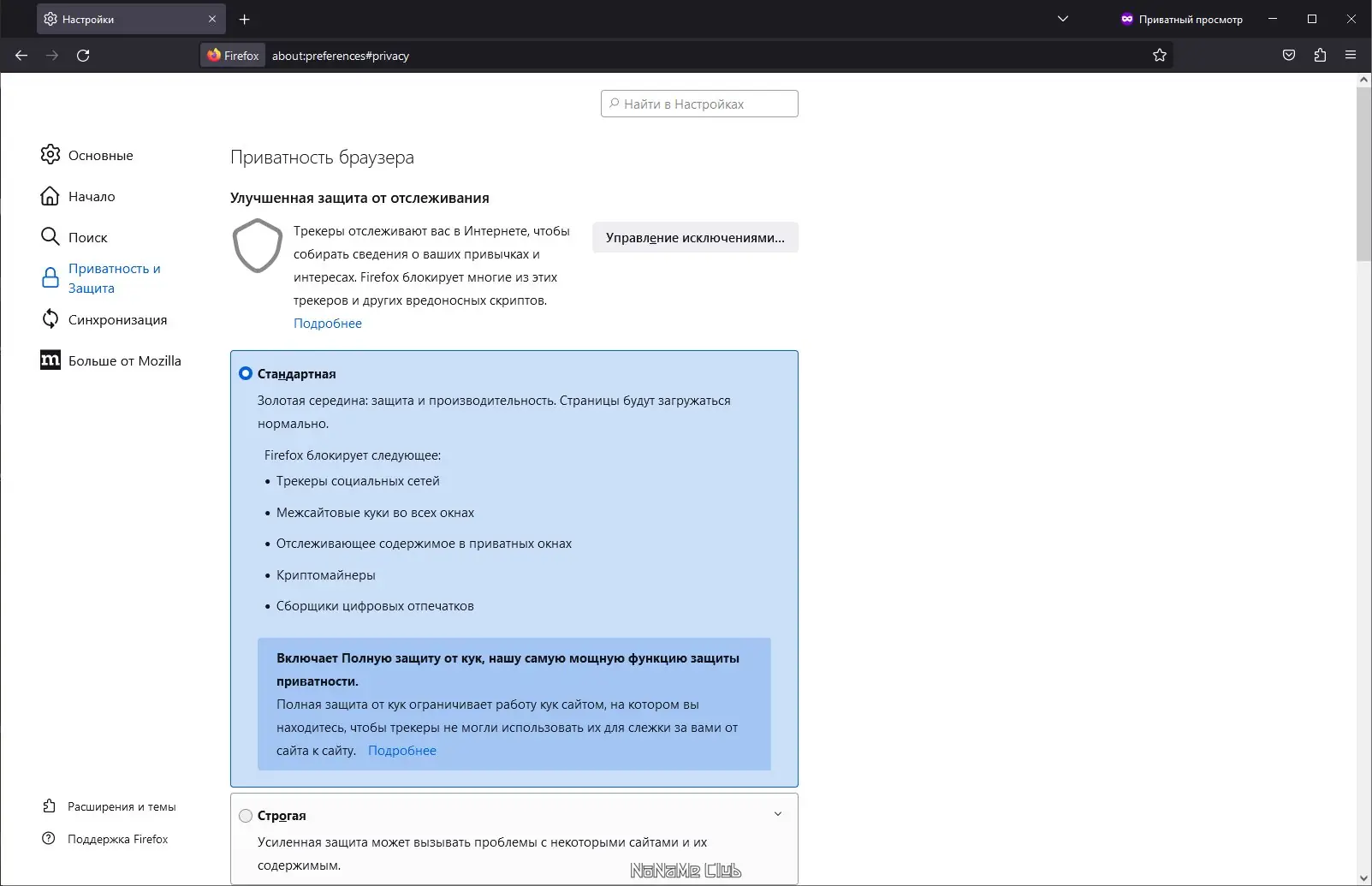Screen dimensions: 1372x886
Task: Click inside the Найти в Настройках search field
Action: pos(699,104)
